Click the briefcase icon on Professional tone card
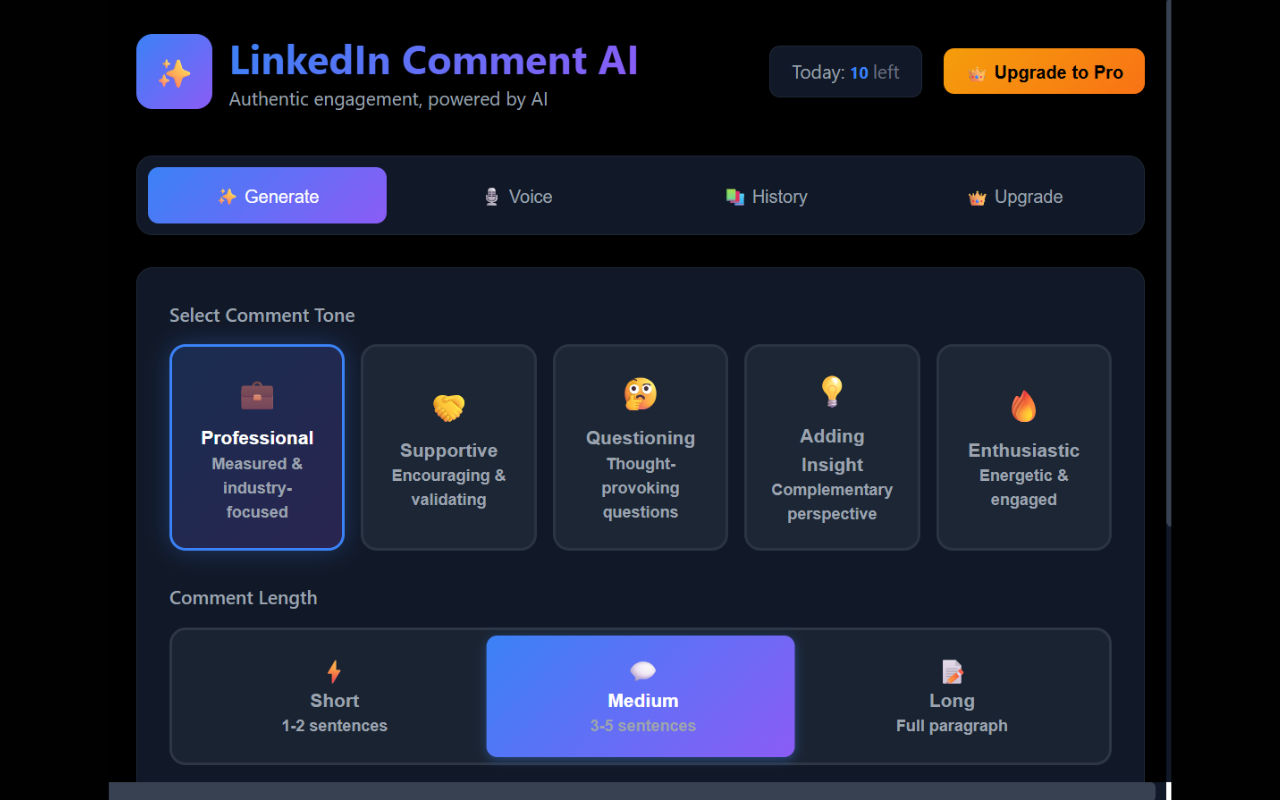 [257, 394]
